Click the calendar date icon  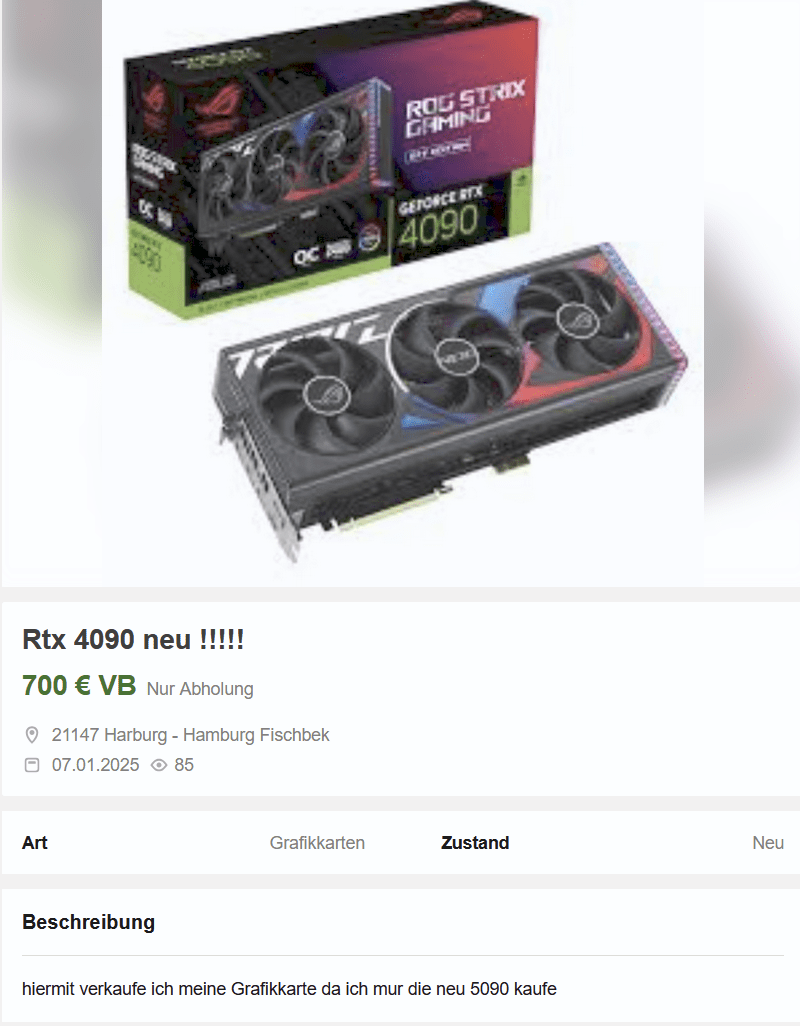click(x=31, y=765)
